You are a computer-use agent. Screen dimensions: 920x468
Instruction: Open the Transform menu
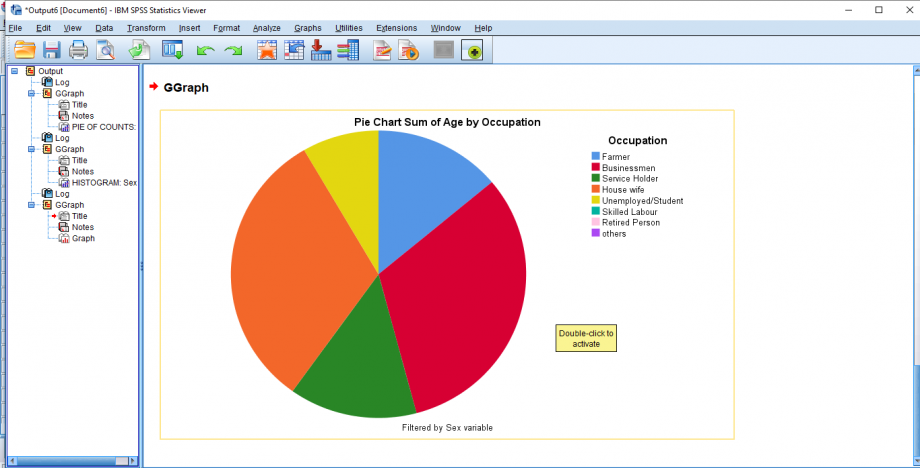(x=146, y=28)
